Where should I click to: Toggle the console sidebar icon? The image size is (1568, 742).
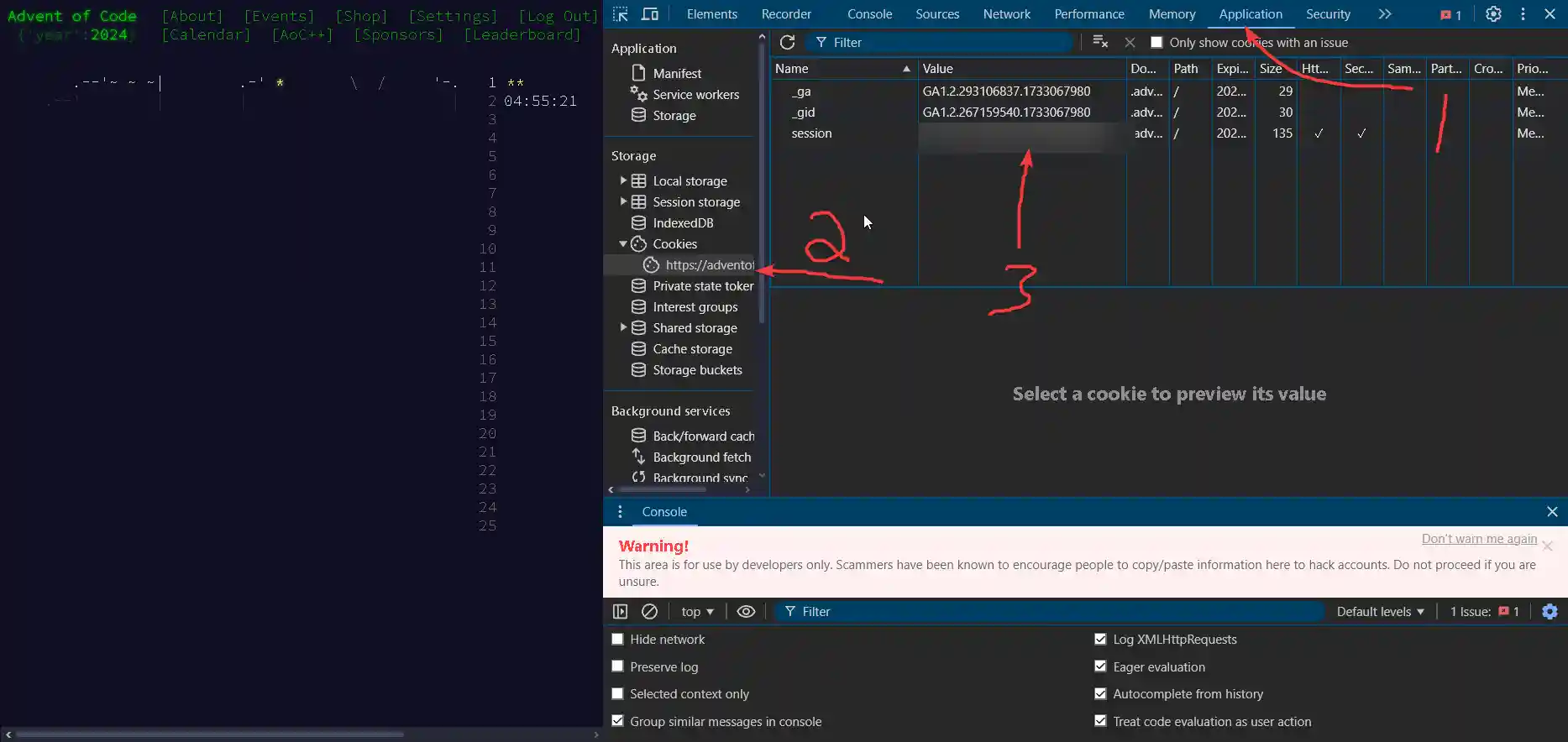coord(621,612)
